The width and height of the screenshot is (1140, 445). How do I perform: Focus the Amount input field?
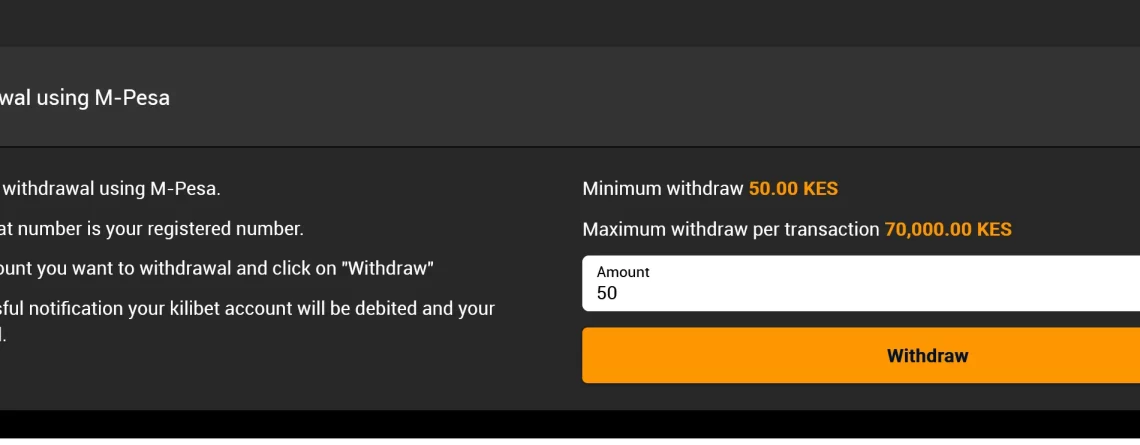861,283
